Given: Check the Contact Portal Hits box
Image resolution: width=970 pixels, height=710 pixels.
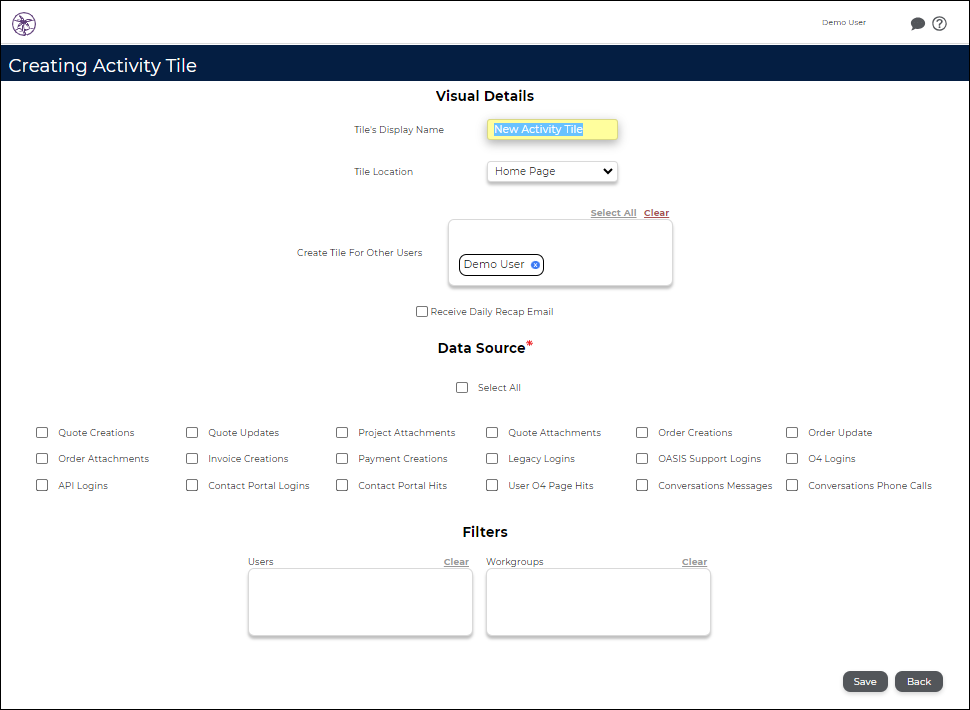Looking at the screenshot, I should pyautogui.click(x=341, y=485).
